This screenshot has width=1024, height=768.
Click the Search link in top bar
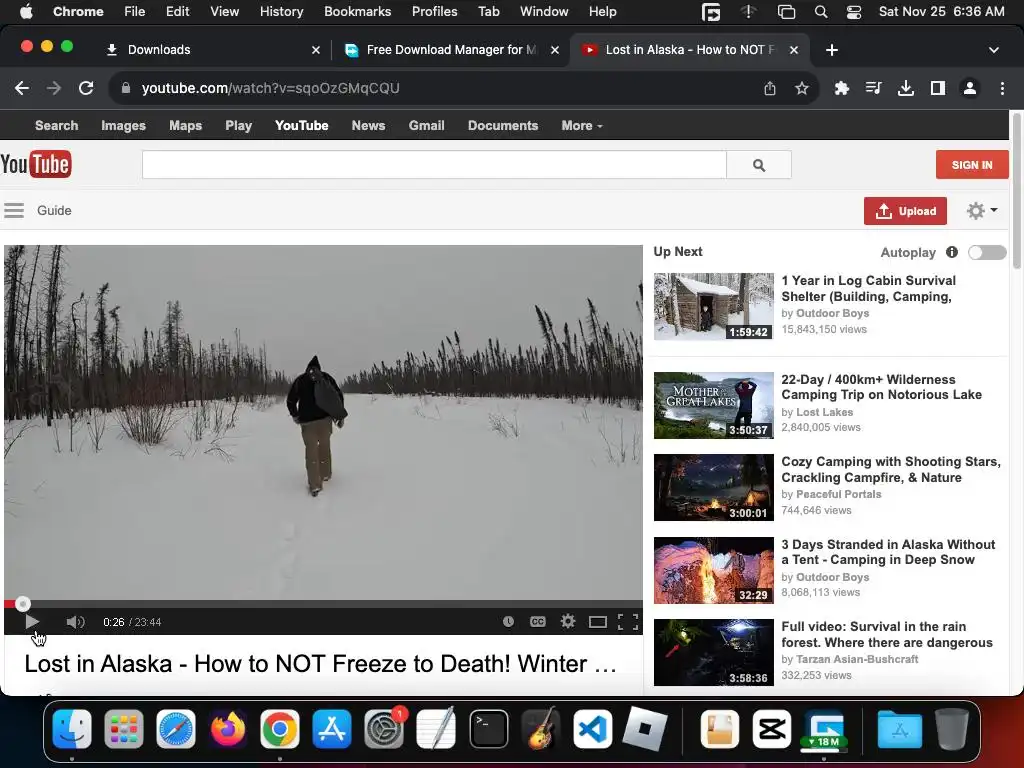click(x=56, y=125)
